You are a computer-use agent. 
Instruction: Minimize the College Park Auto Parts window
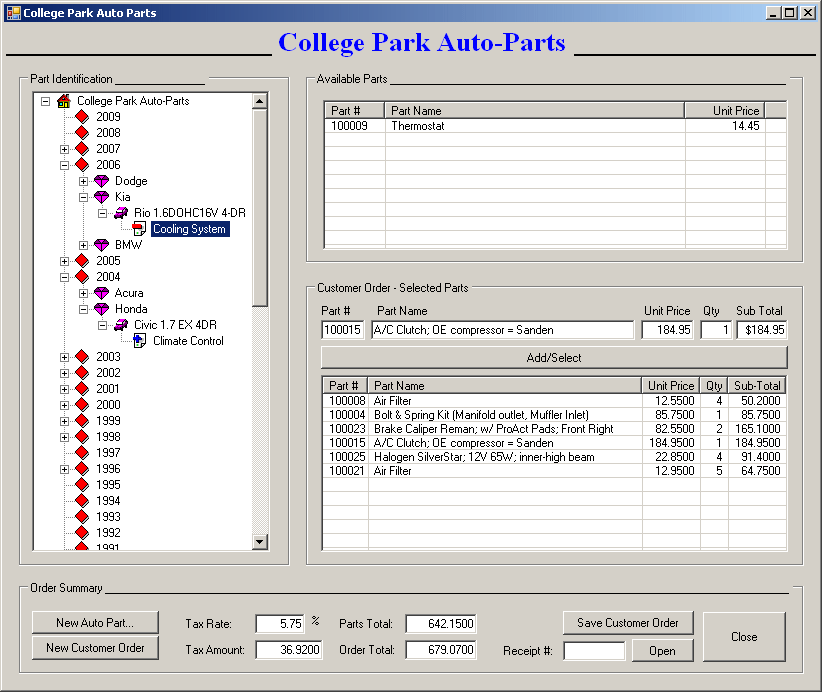(x=773, y=13)
